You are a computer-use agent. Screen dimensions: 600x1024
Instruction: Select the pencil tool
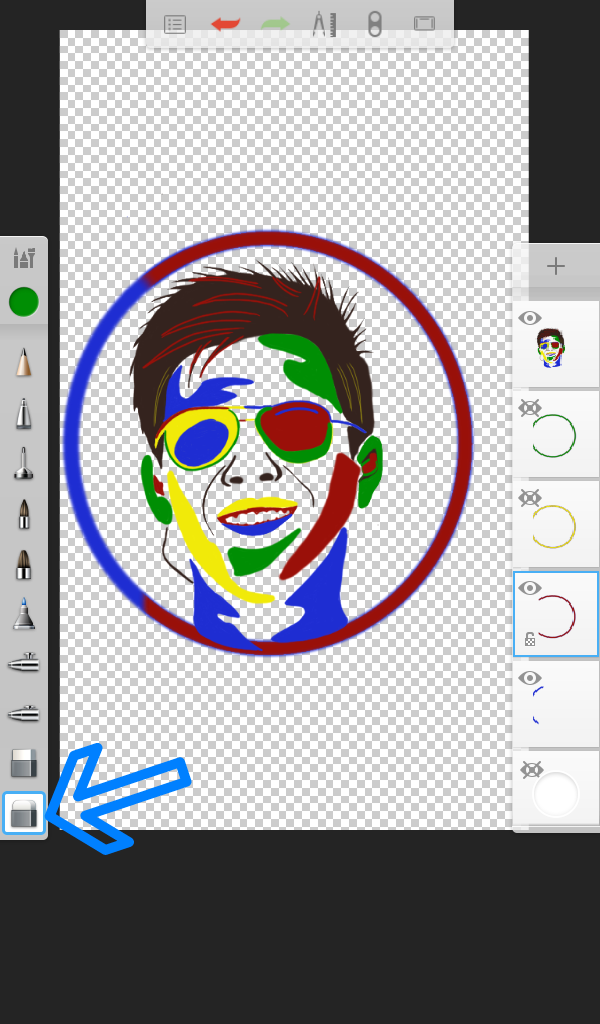(24, 362)
